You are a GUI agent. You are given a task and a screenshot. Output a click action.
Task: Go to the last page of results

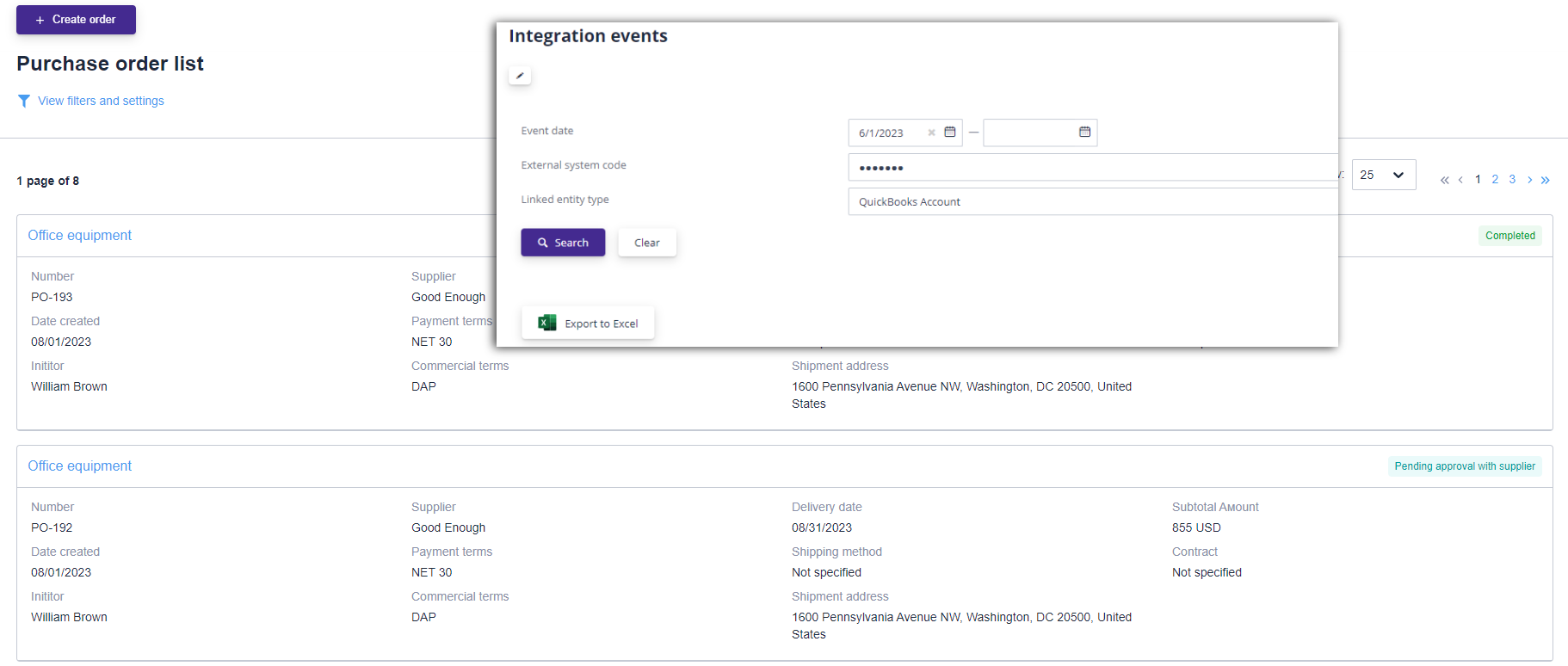tap(1545, 180)
